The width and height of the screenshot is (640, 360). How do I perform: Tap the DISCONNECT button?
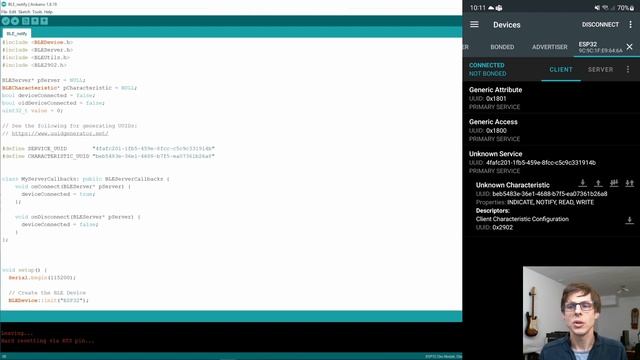coord(600,25)
